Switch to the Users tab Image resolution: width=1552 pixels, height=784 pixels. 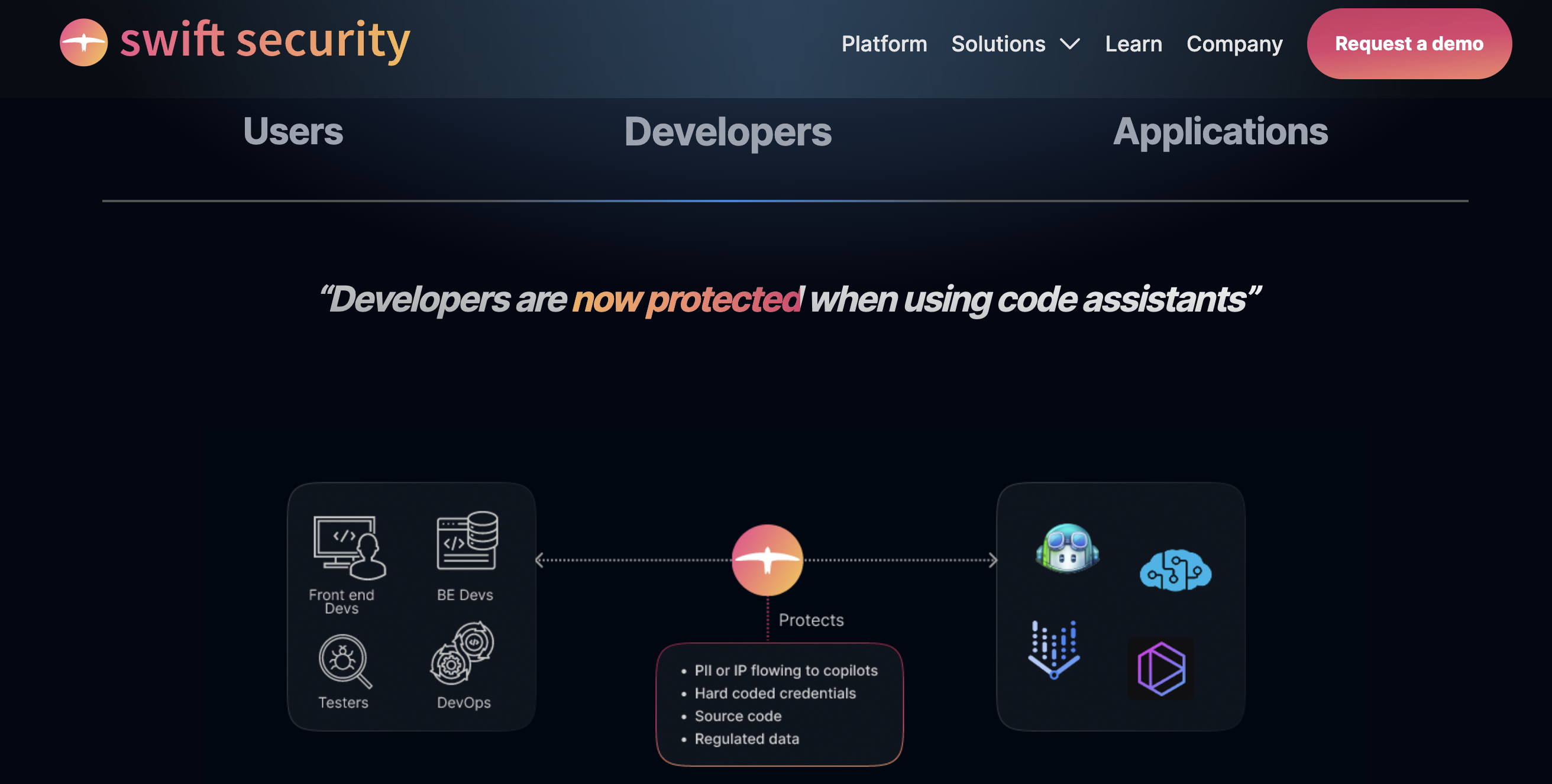tap(293, 131)
